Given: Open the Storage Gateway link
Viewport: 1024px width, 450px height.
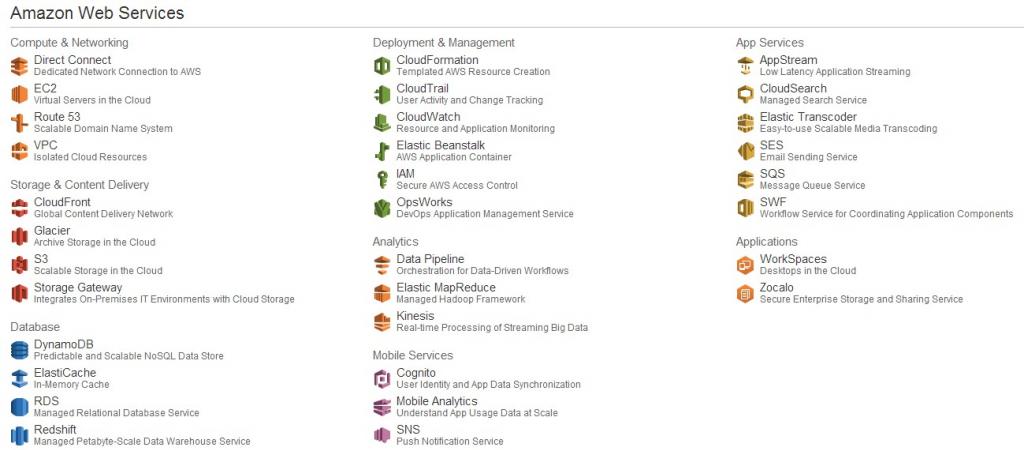Looking at the screenshot, I should [78, 287].
